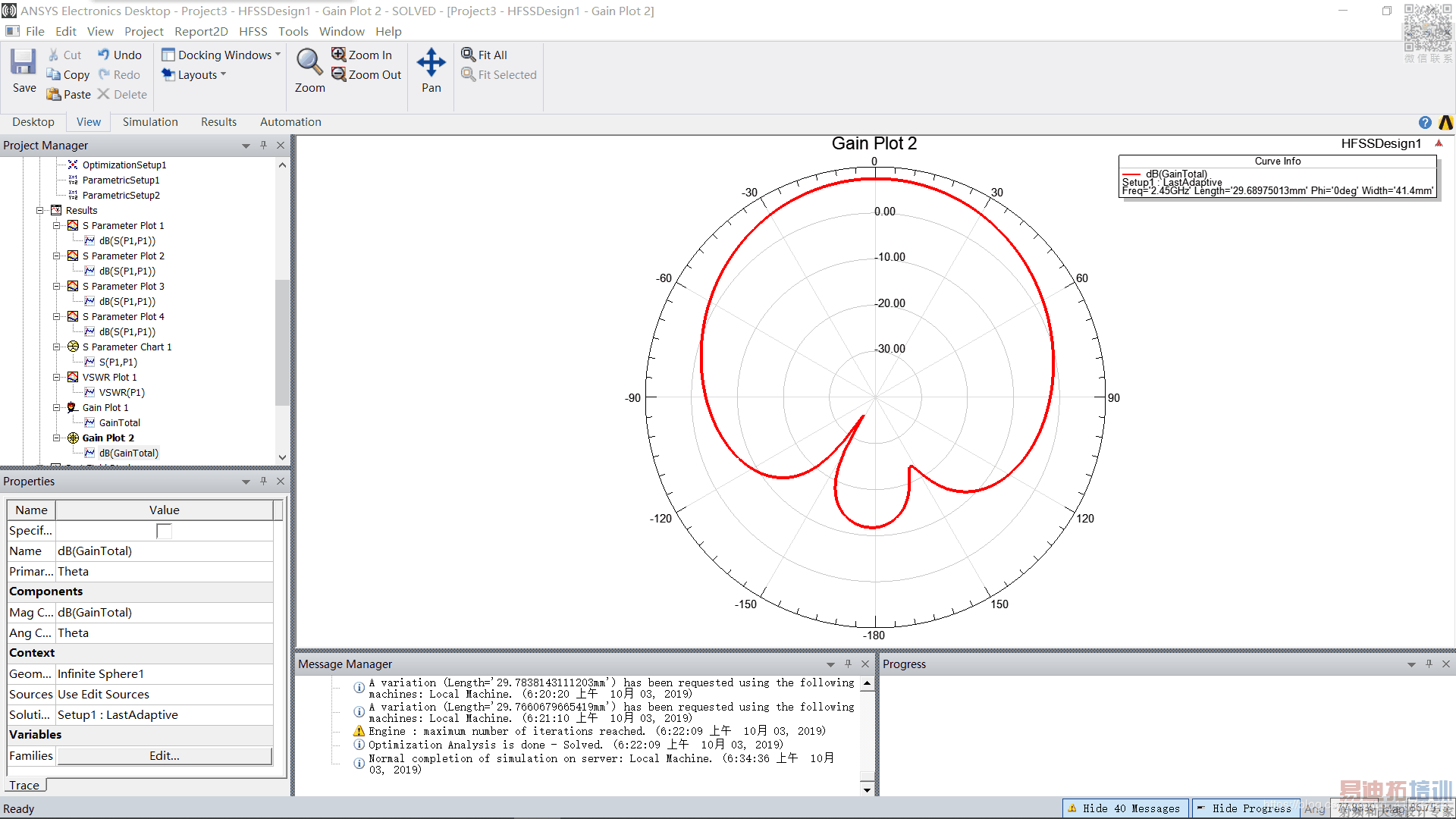Toggle auto-hide pin on Message Manager
Viewport: 1456px width, 819px height.
click(848, 664)
